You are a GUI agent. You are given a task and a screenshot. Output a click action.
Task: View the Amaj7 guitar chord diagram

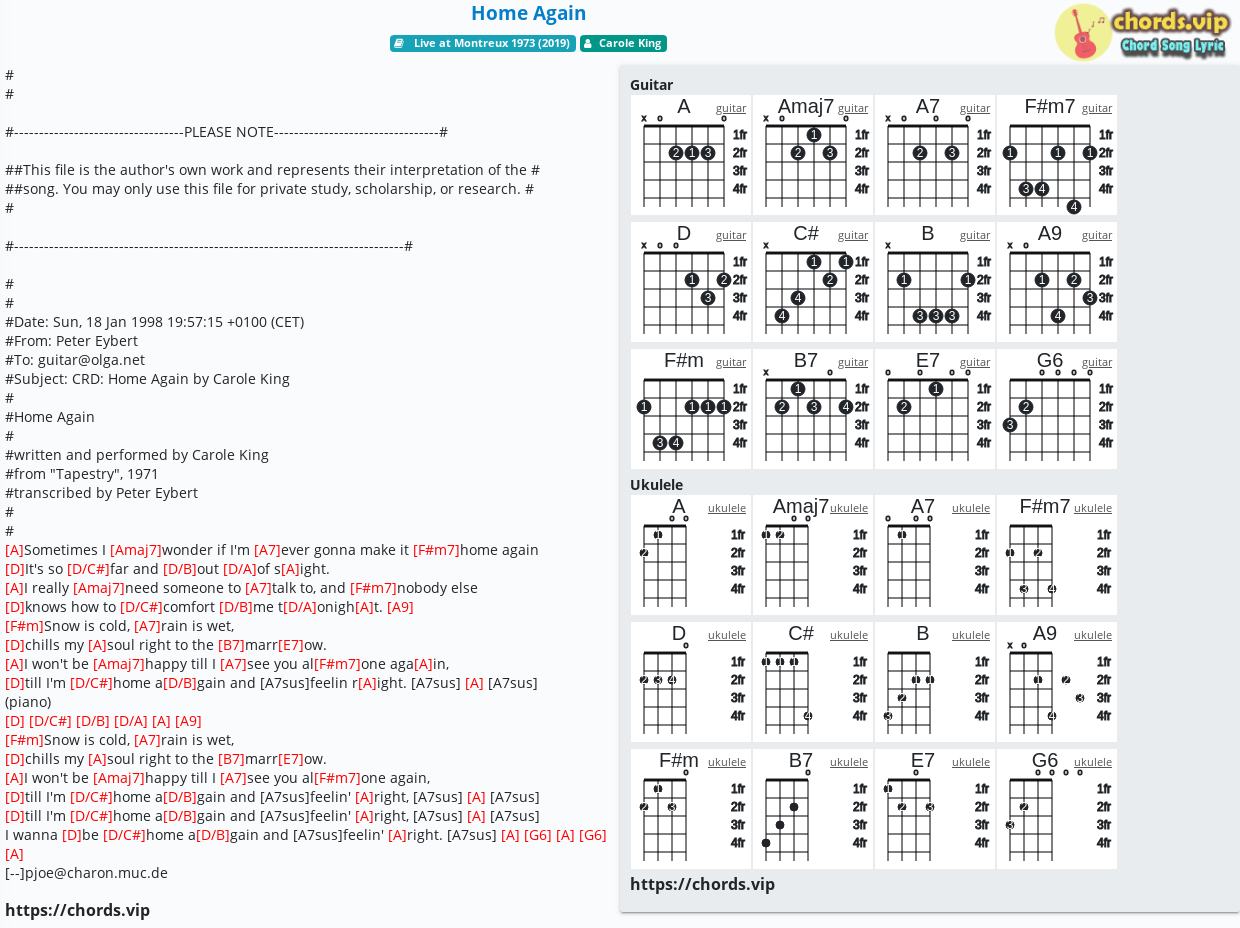tap(813, 155)
